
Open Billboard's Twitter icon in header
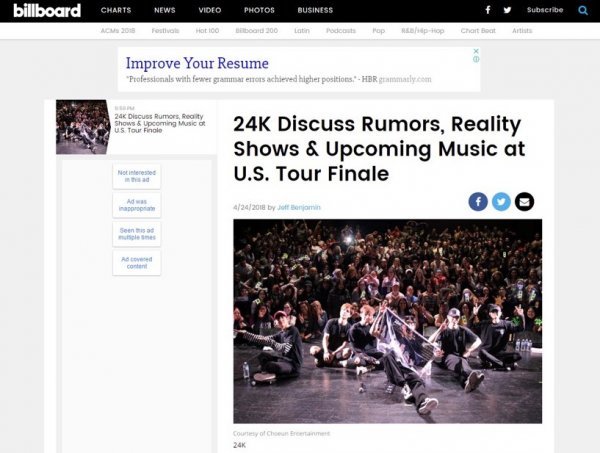(507, 10)
